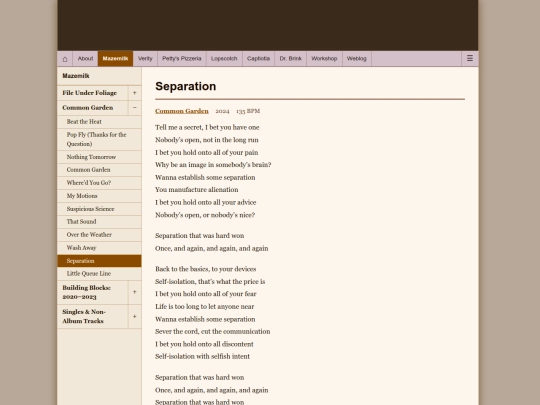540x405 pixels.
Task: Click lyric "Sever the cord, cut the communication"
Action: [x=212, y=332]
